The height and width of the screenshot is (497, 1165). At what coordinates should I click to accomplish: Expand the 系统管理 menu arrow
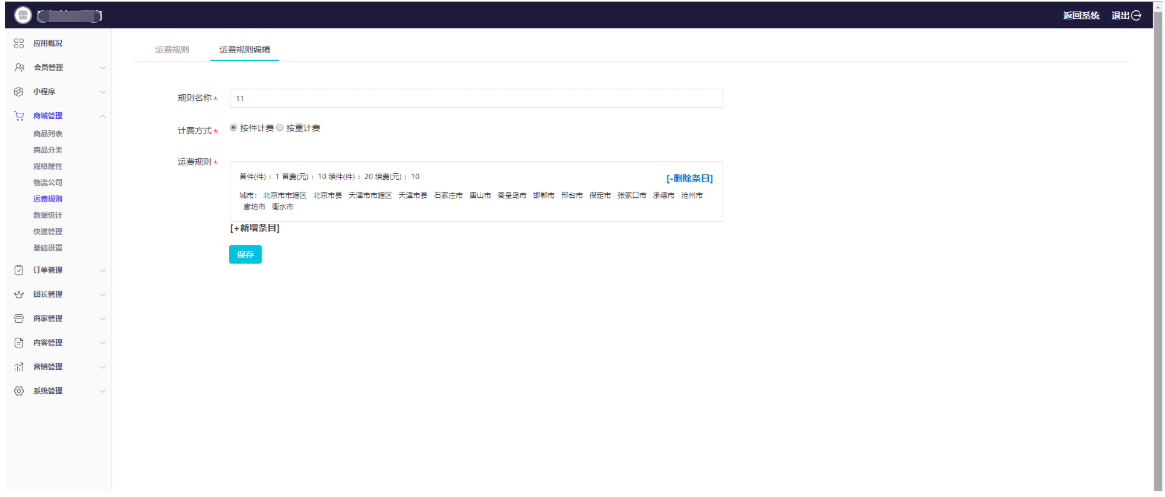(103, 391)
